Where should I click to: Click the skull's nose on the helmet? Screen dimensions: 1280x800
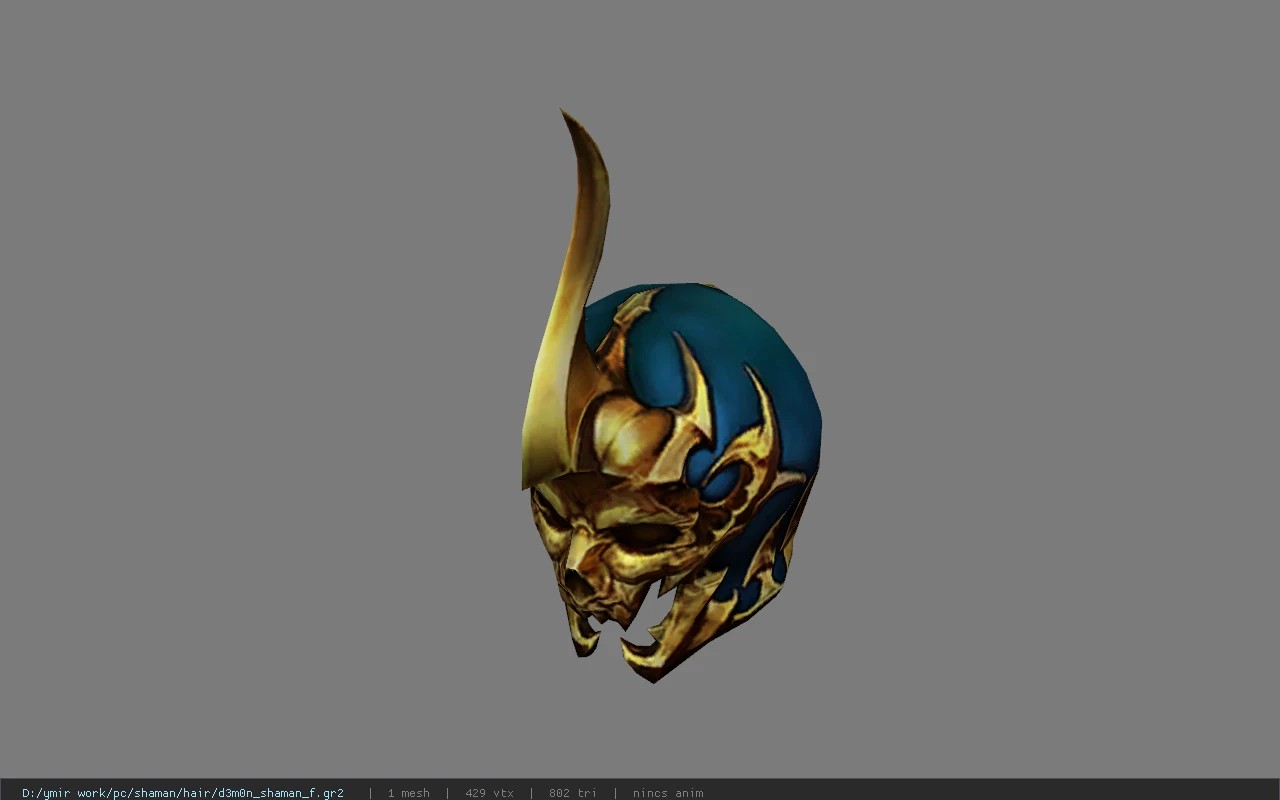tap(576, 581)
